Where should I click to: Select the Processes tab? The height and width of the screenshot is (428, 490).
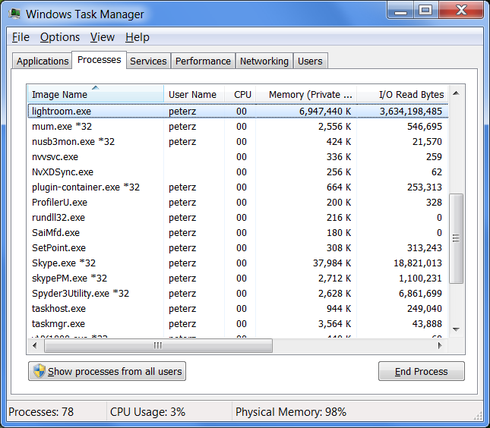click(99, 60)
